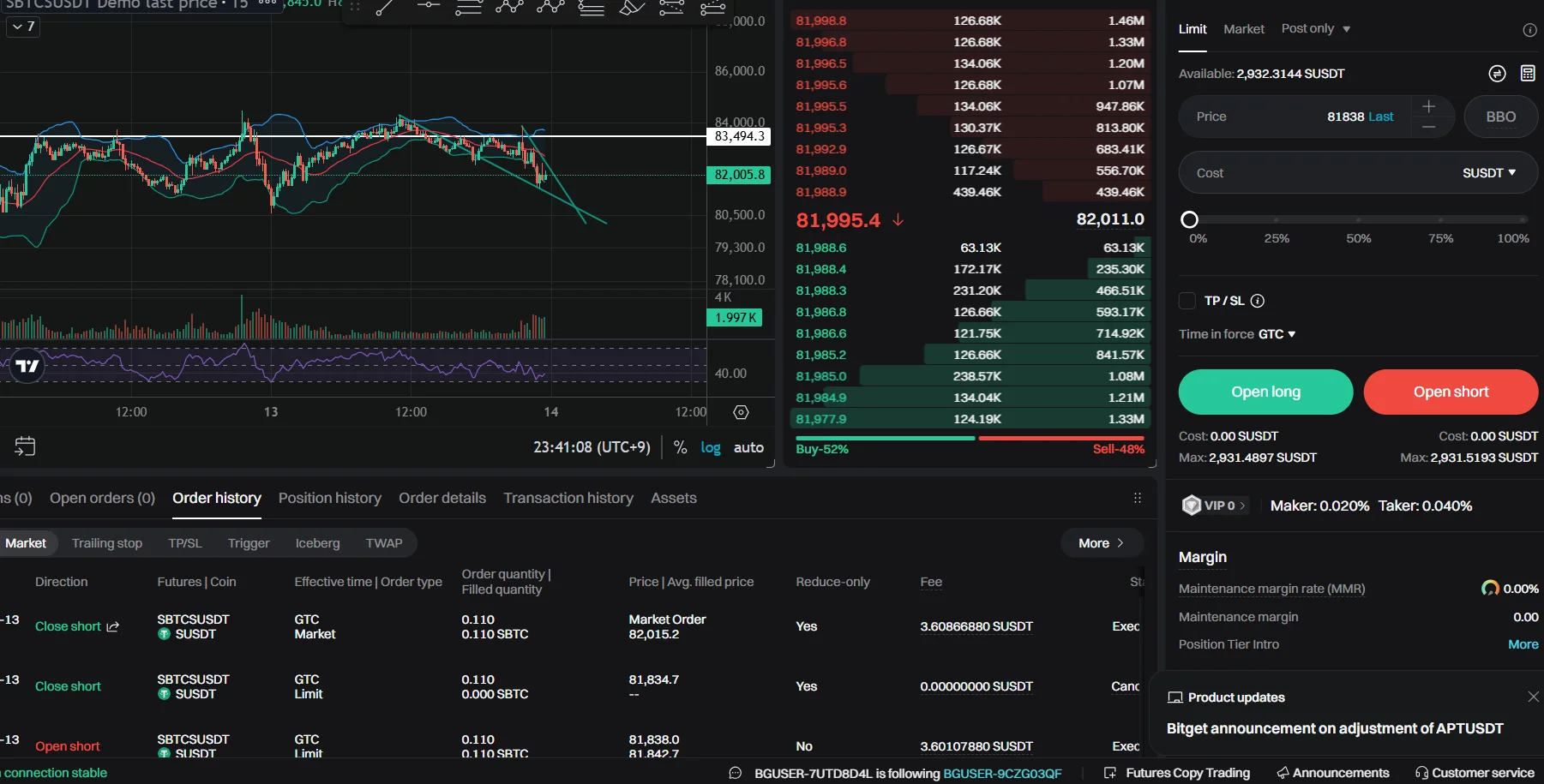Grab the drawing toolbar drag handle

click(x=354, y=7)
